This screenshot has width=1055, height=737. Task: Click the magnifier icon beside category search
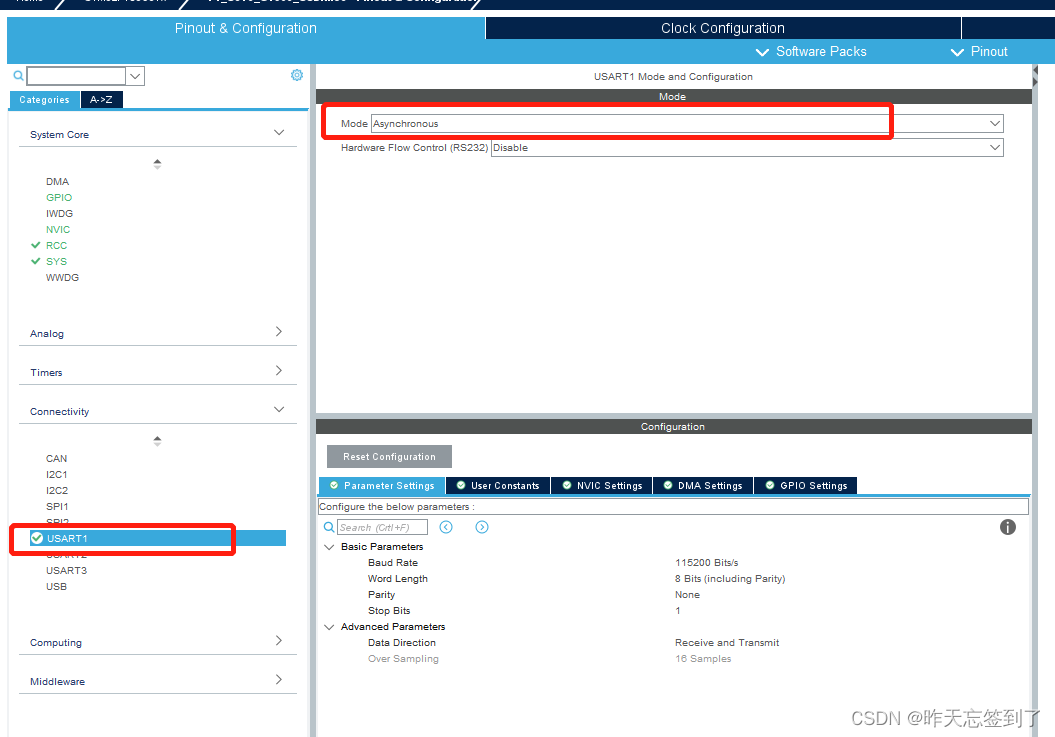pos(18,75)
